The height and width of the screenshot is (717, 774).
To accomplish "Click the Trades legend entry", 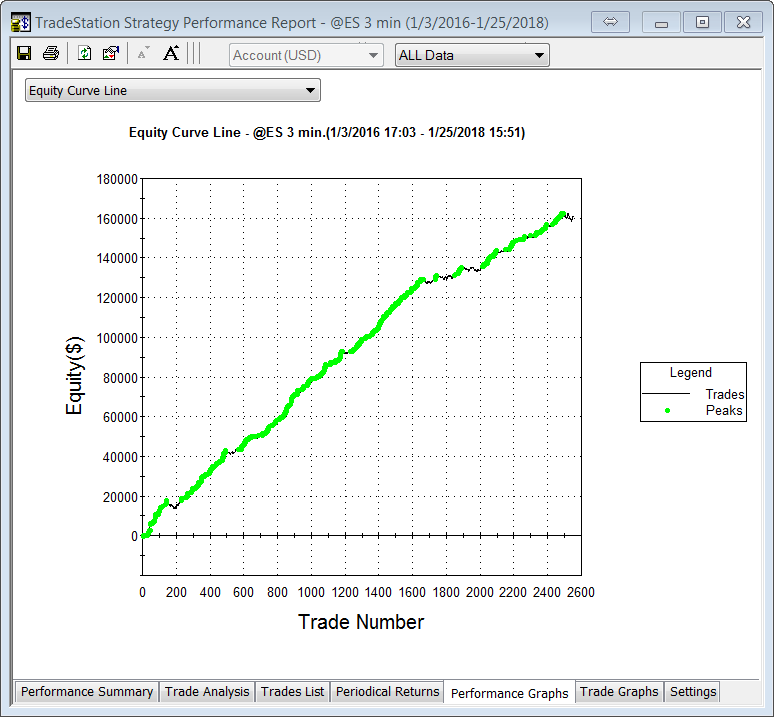I will tap(724, 395).
